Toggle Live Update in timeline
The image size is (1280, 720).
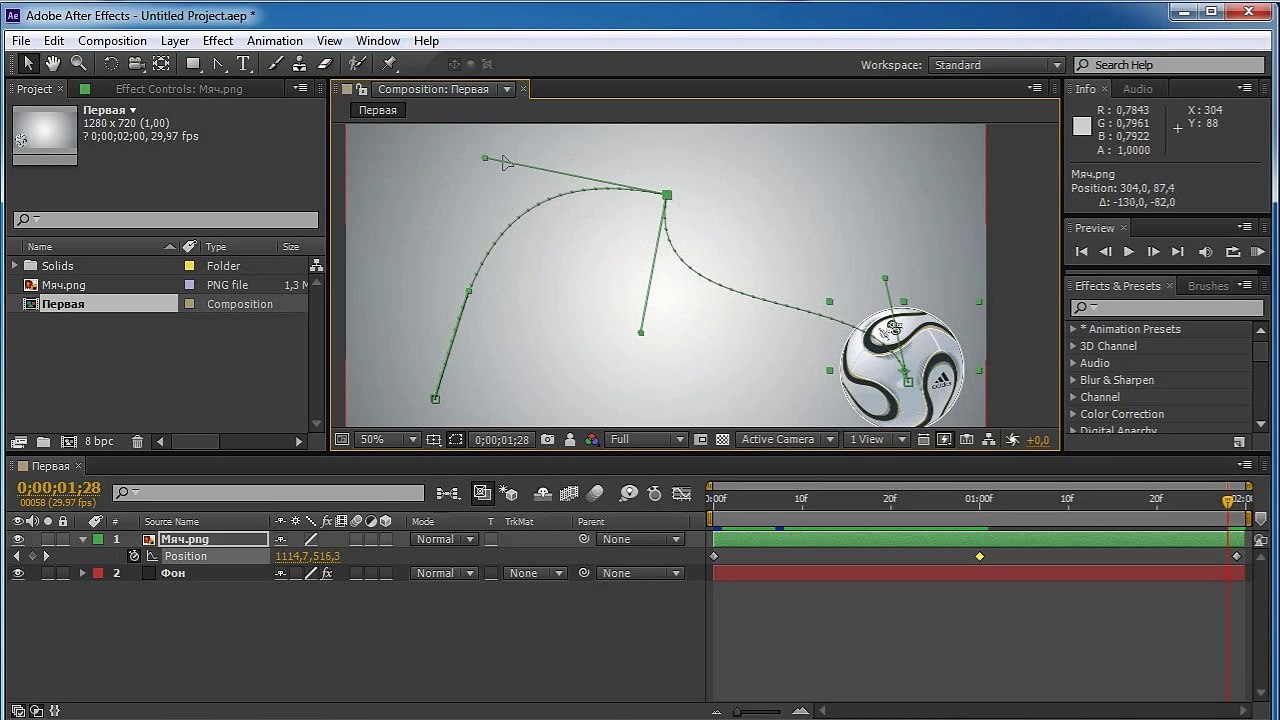point(483,493)
